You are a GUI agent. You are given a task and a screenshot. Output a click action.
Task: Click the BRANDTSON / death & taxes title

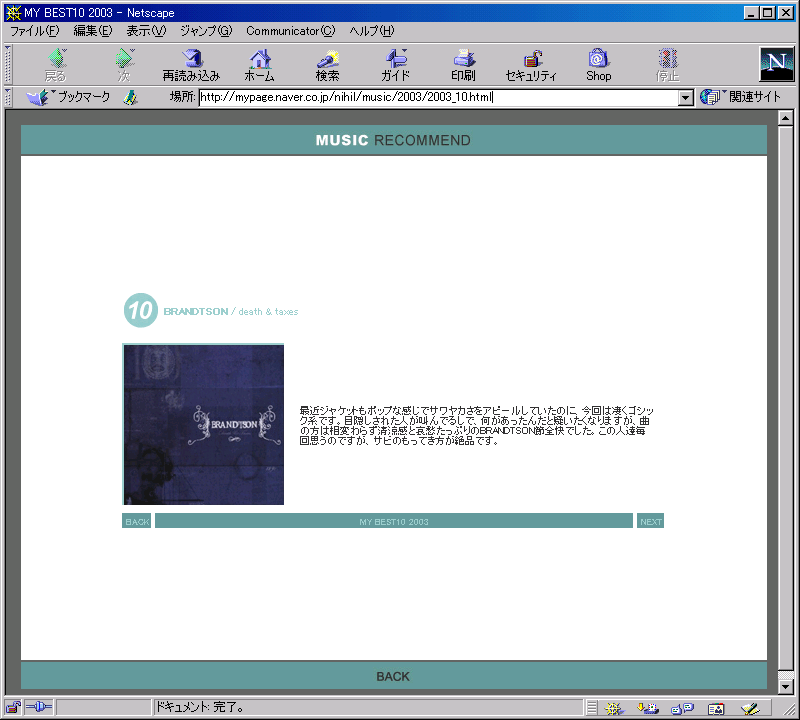pyautogui.click(x=231, y=311)
